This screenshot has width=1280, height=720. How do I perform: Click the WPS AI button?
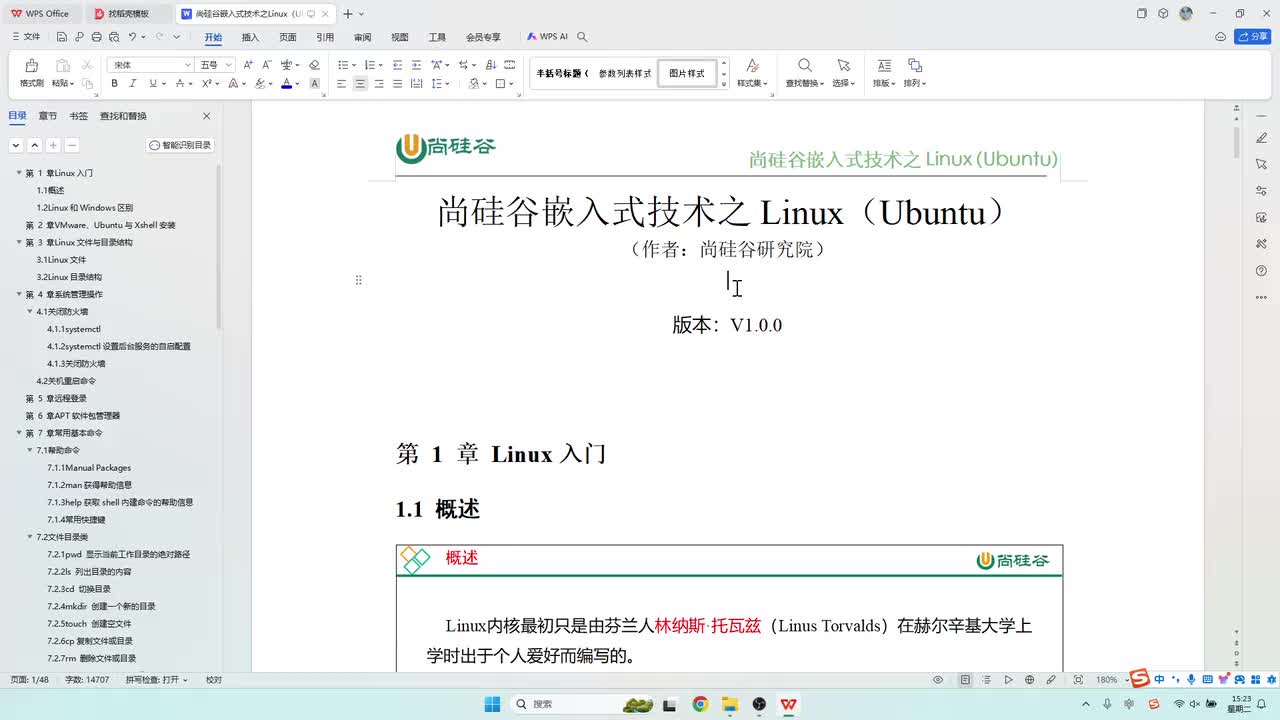click(x=547, y=37)
